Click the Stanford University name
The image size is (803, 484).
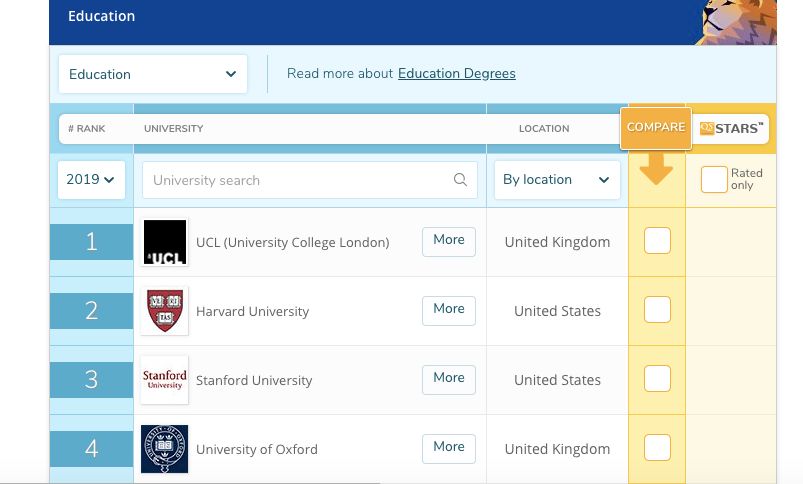click(254, 381)
